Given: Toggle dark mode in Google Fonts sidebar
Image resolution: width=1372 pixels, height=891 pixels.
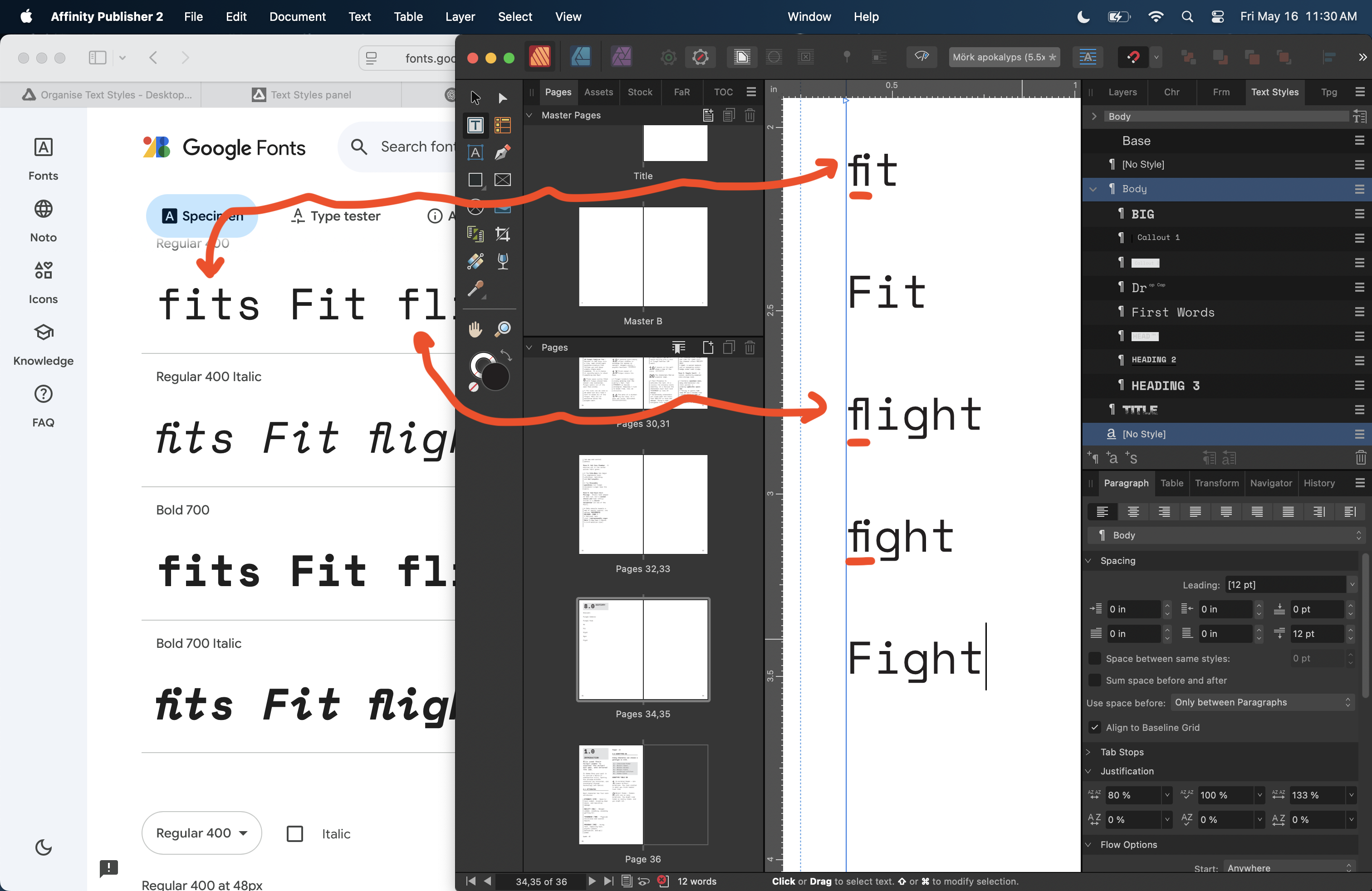Looking at the screenshot, I should click(43, 847).
